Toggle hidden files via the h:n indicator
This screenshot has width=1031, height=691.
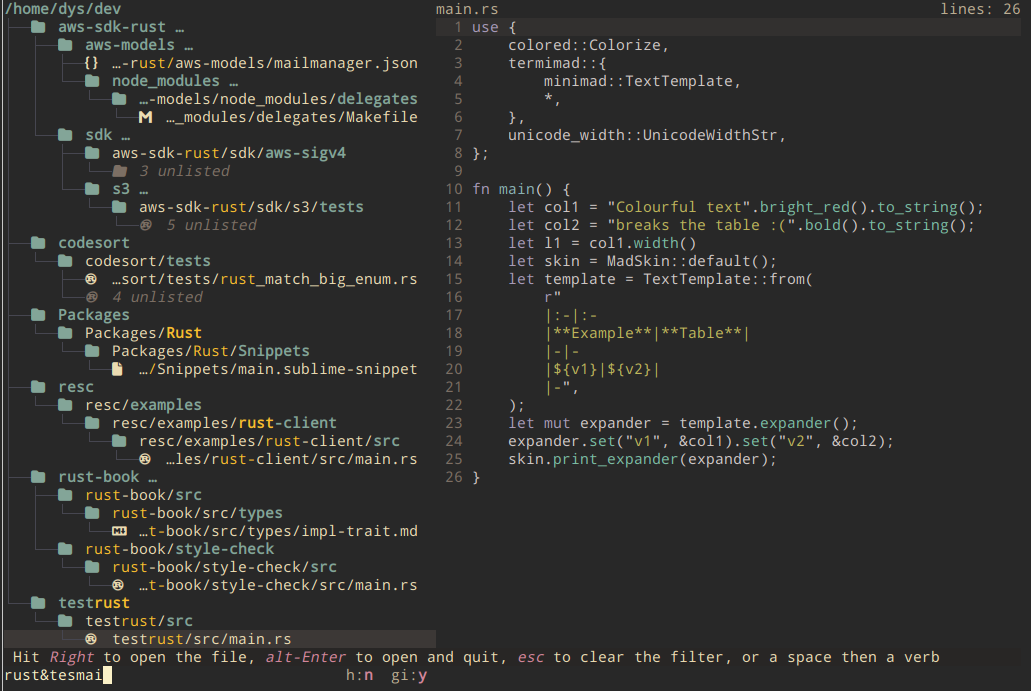pos(360,675)
